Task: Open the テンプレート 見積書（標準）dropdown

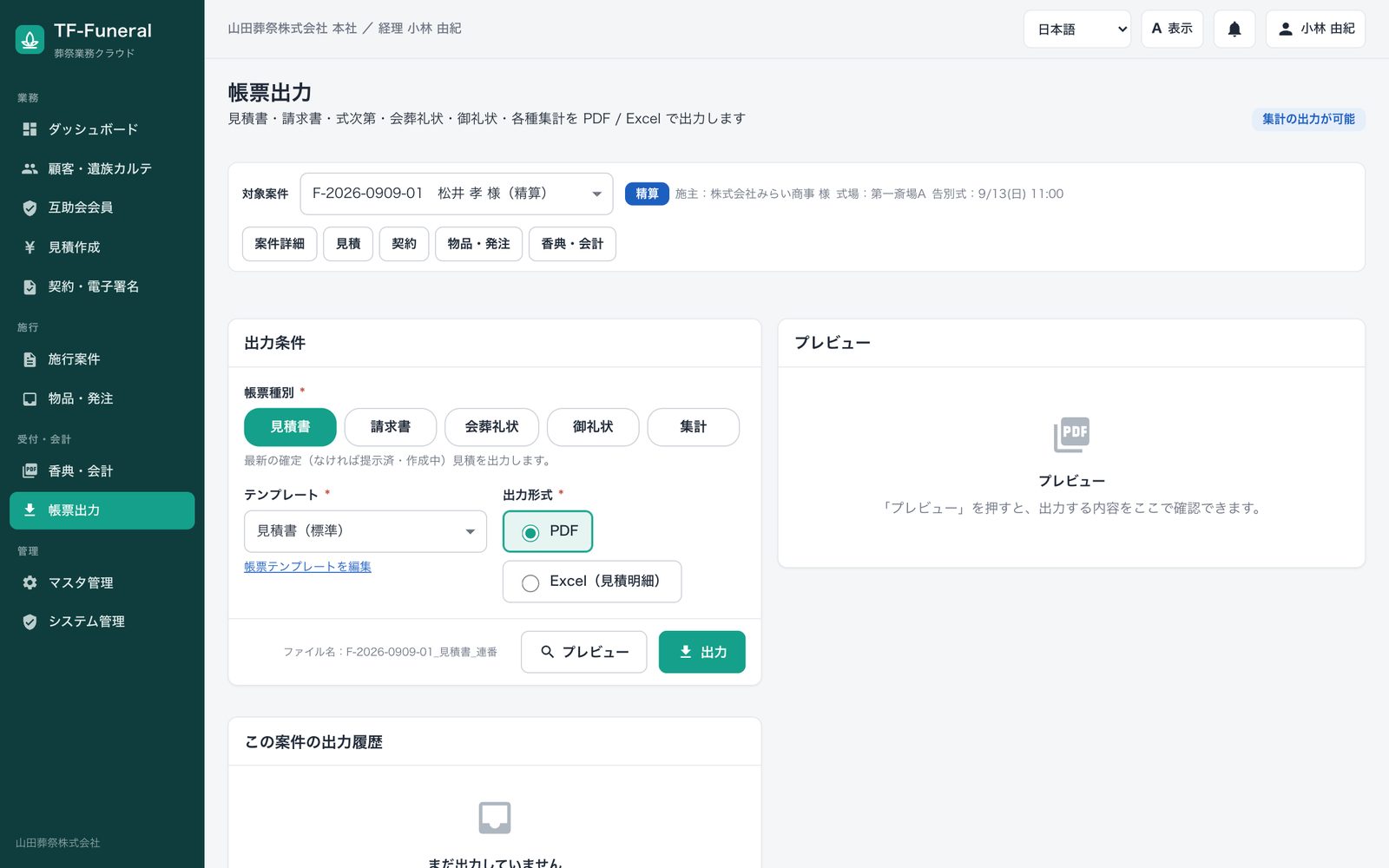Action: point(365,531)
